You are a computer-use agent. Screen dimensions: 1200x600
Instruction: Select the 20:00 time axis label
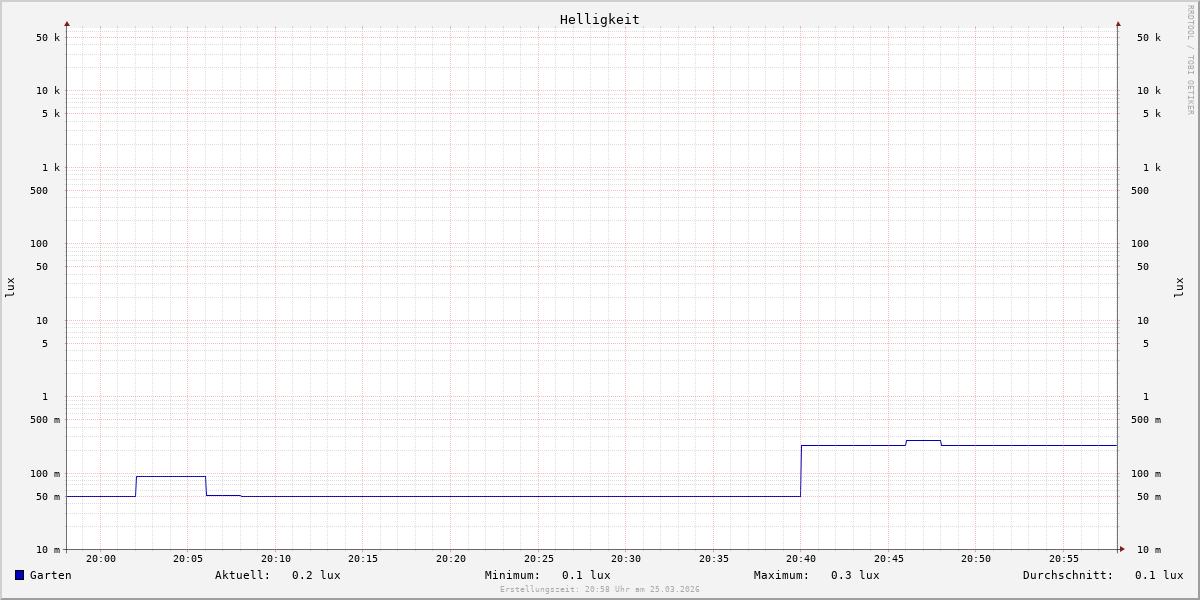coord(101,559)
